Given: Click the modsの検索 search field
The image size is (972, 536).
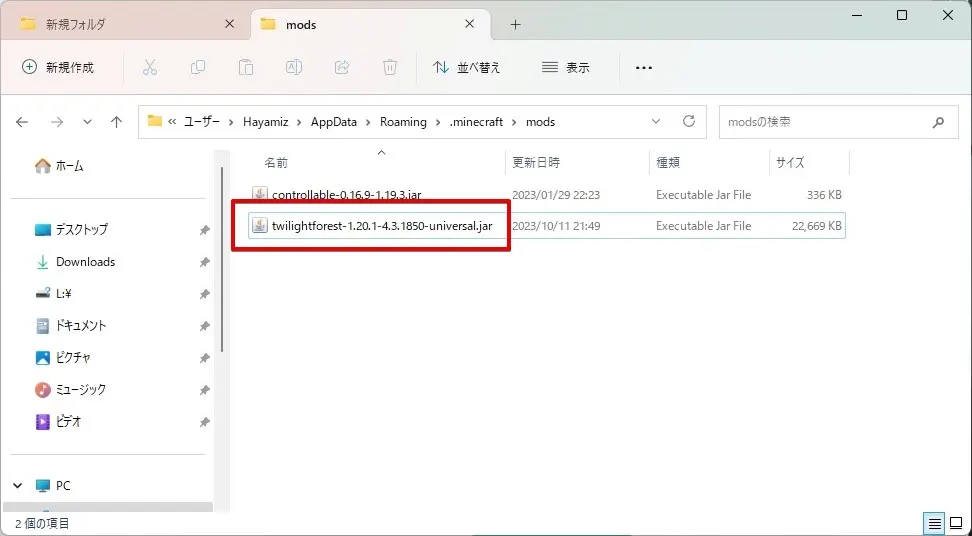Looking at the screenshot, I should coord(825,122).
